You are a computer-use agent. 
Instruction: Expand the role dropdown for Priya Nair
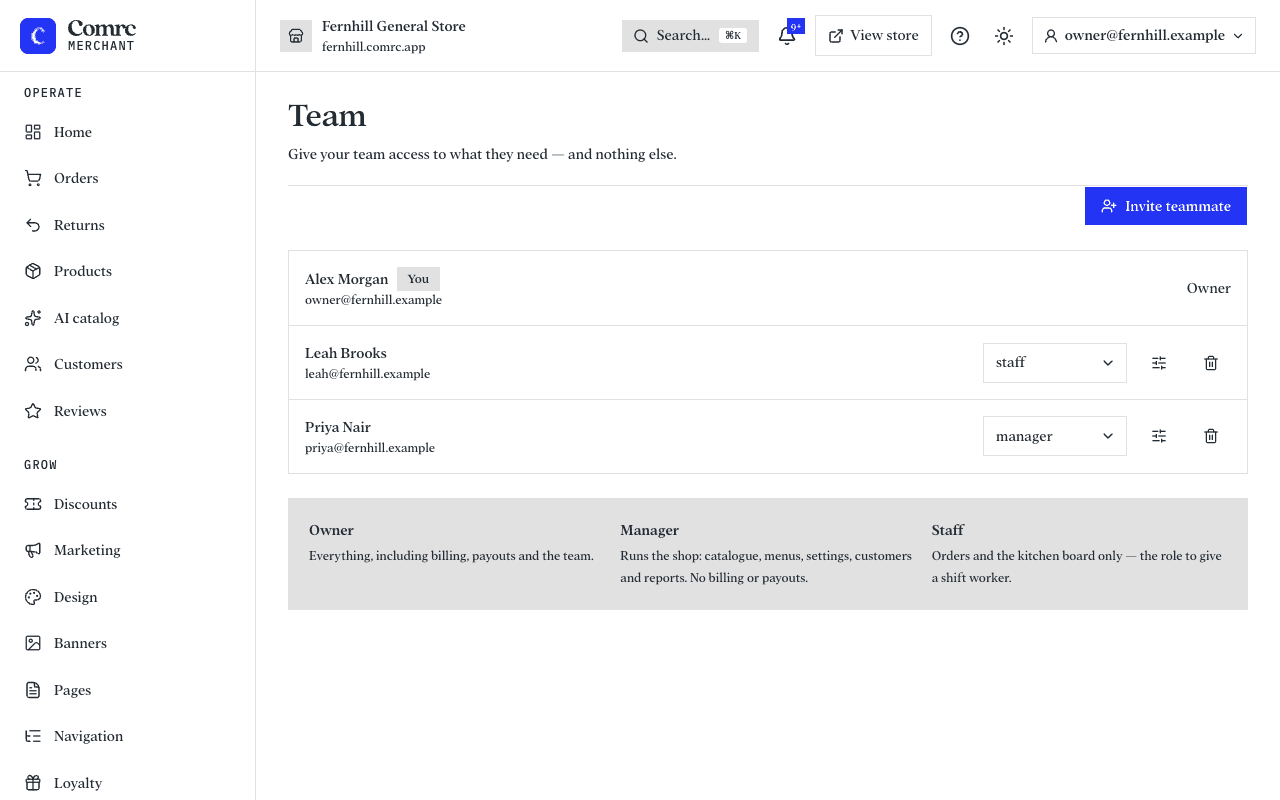click(x=1055, y=436)
